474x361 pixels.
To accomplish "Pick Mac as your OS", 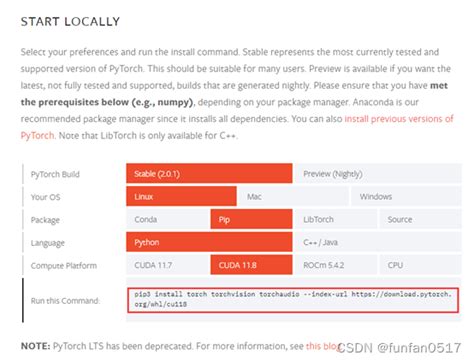I will (x=294, y=196).
